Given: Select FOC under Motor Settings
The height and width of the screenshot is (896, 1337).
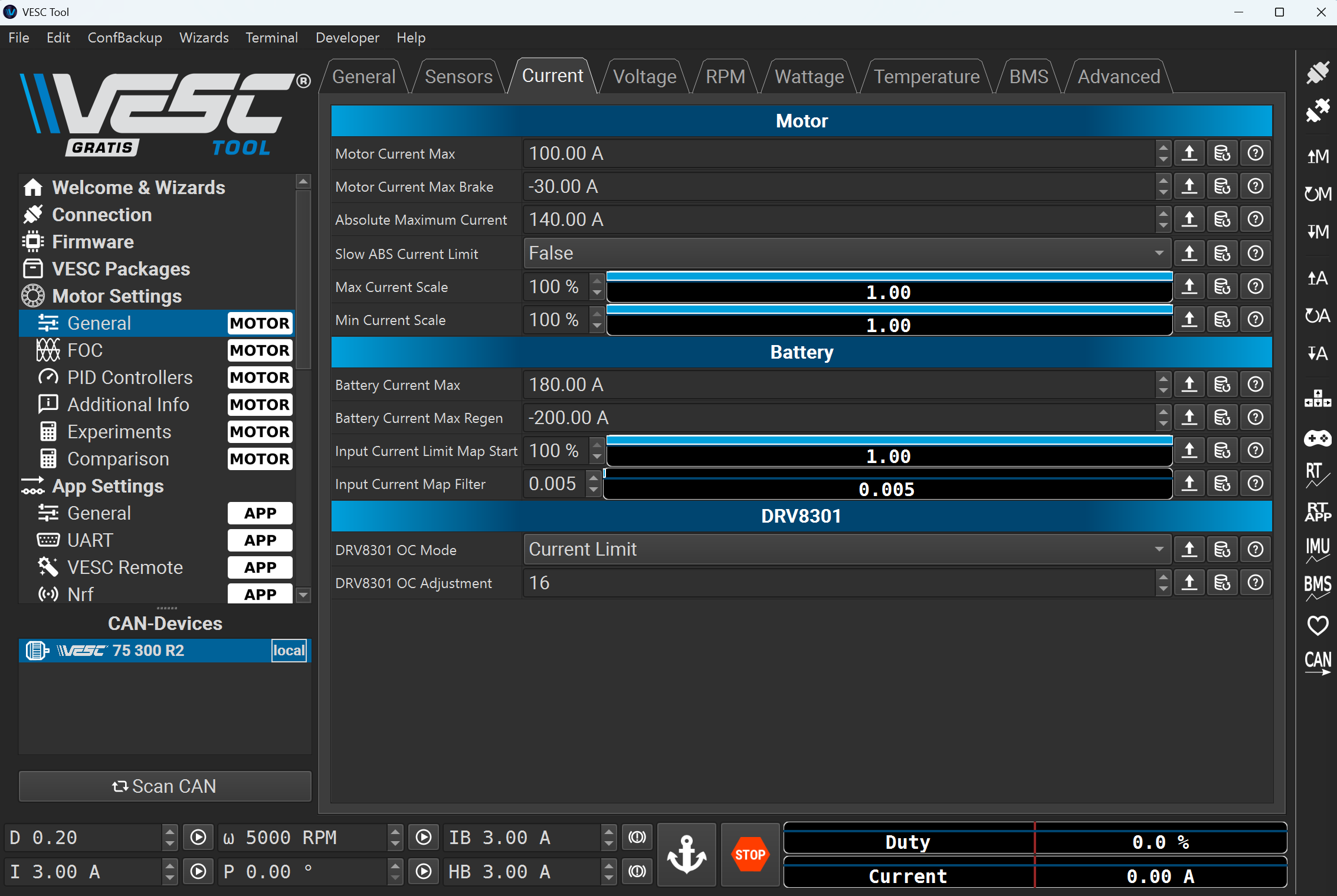Looking at the screenshot, I should (85, 350).
